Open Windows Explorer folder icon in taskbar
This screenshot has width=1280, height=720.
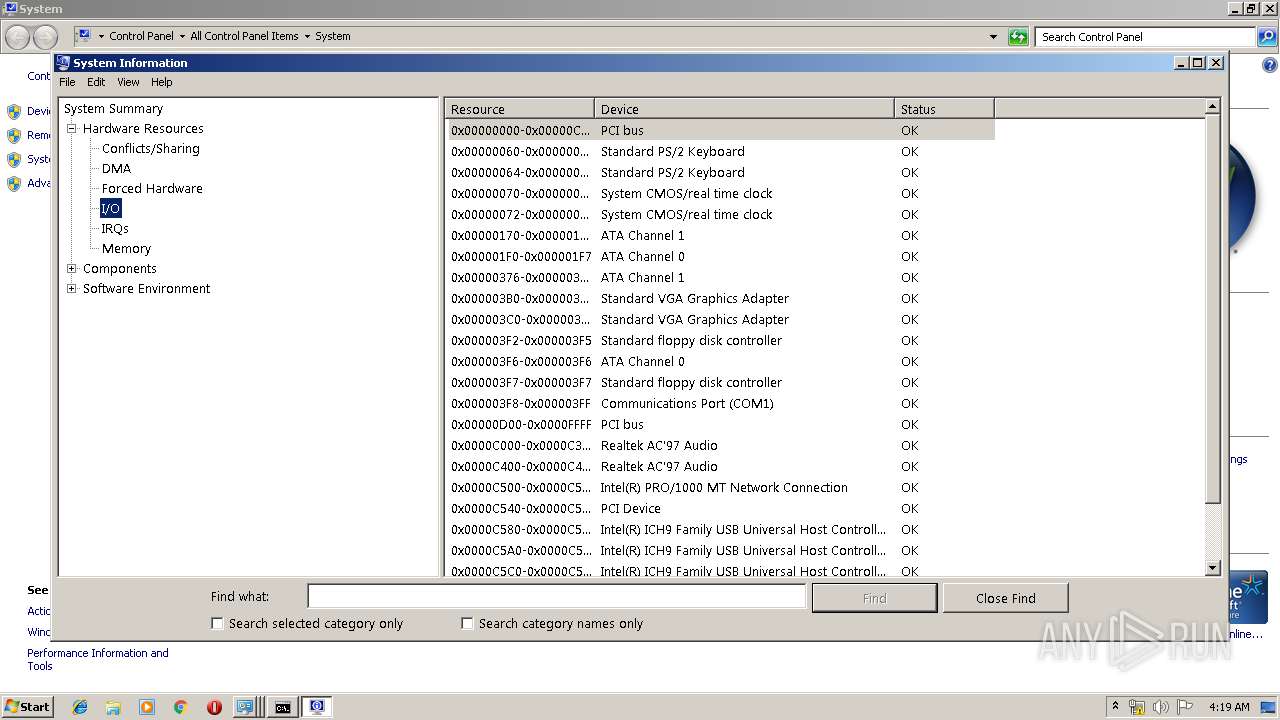pyautogui.click(x=113, y=707)
